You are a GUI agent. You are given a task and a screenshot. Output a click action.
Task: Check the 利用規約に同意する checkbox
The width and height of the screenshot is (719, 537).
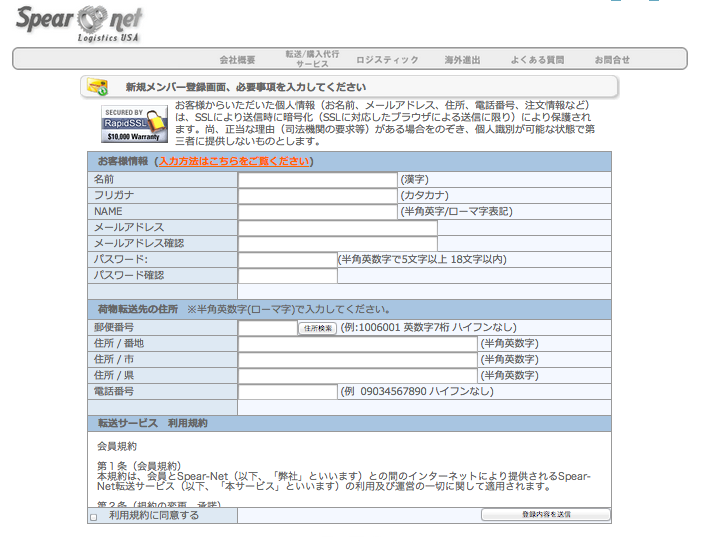(94, 517)
